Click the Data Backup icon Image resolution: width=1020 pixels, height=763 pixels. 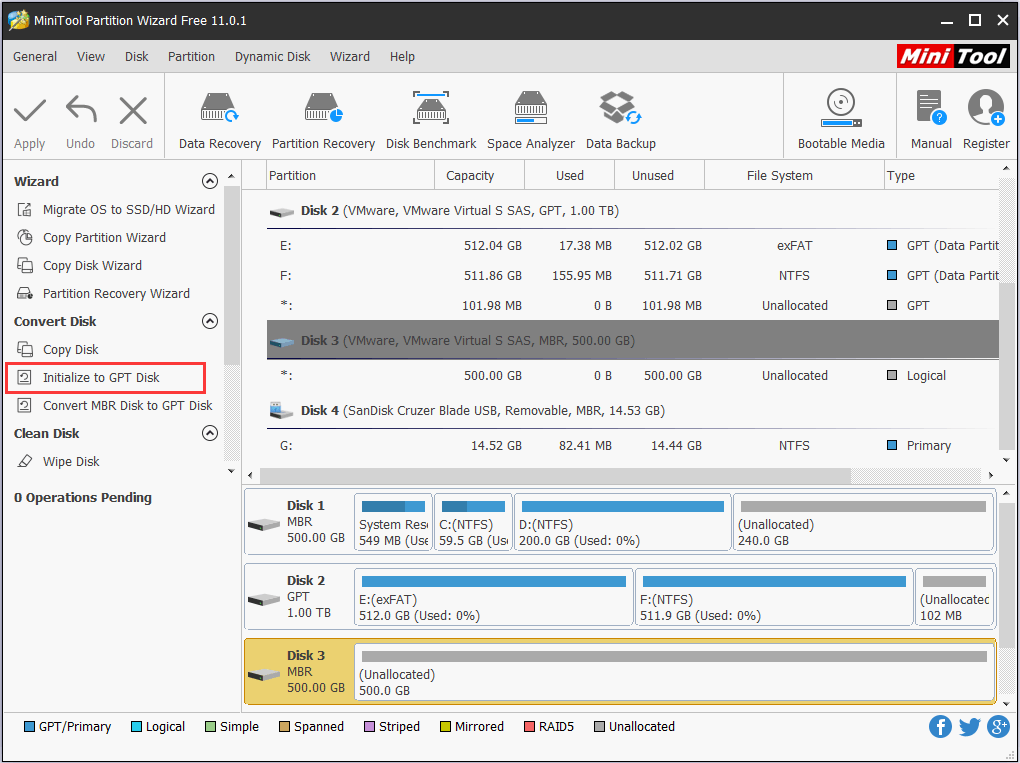(620, 120)
